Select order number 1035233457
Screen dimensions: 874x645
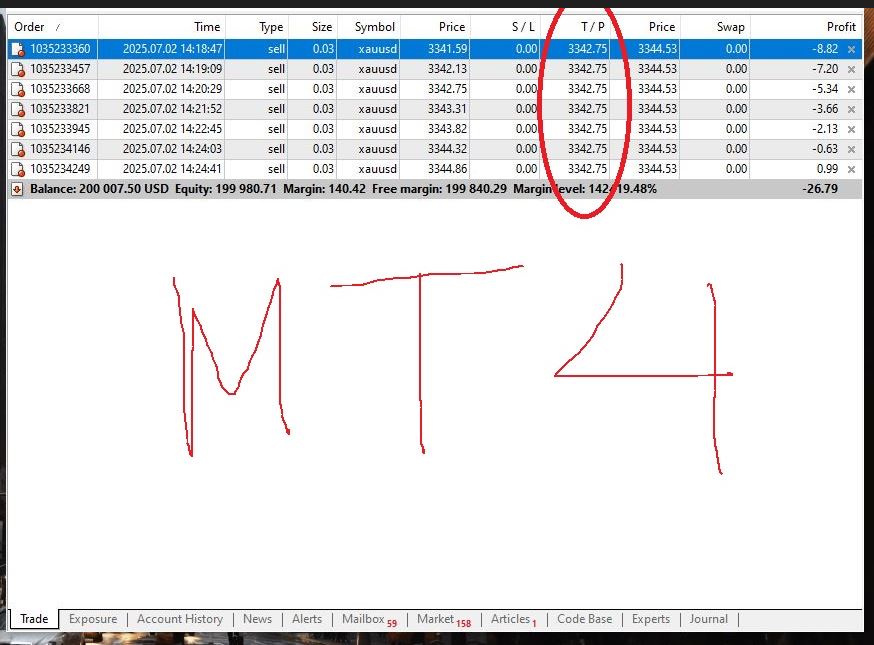60,69
